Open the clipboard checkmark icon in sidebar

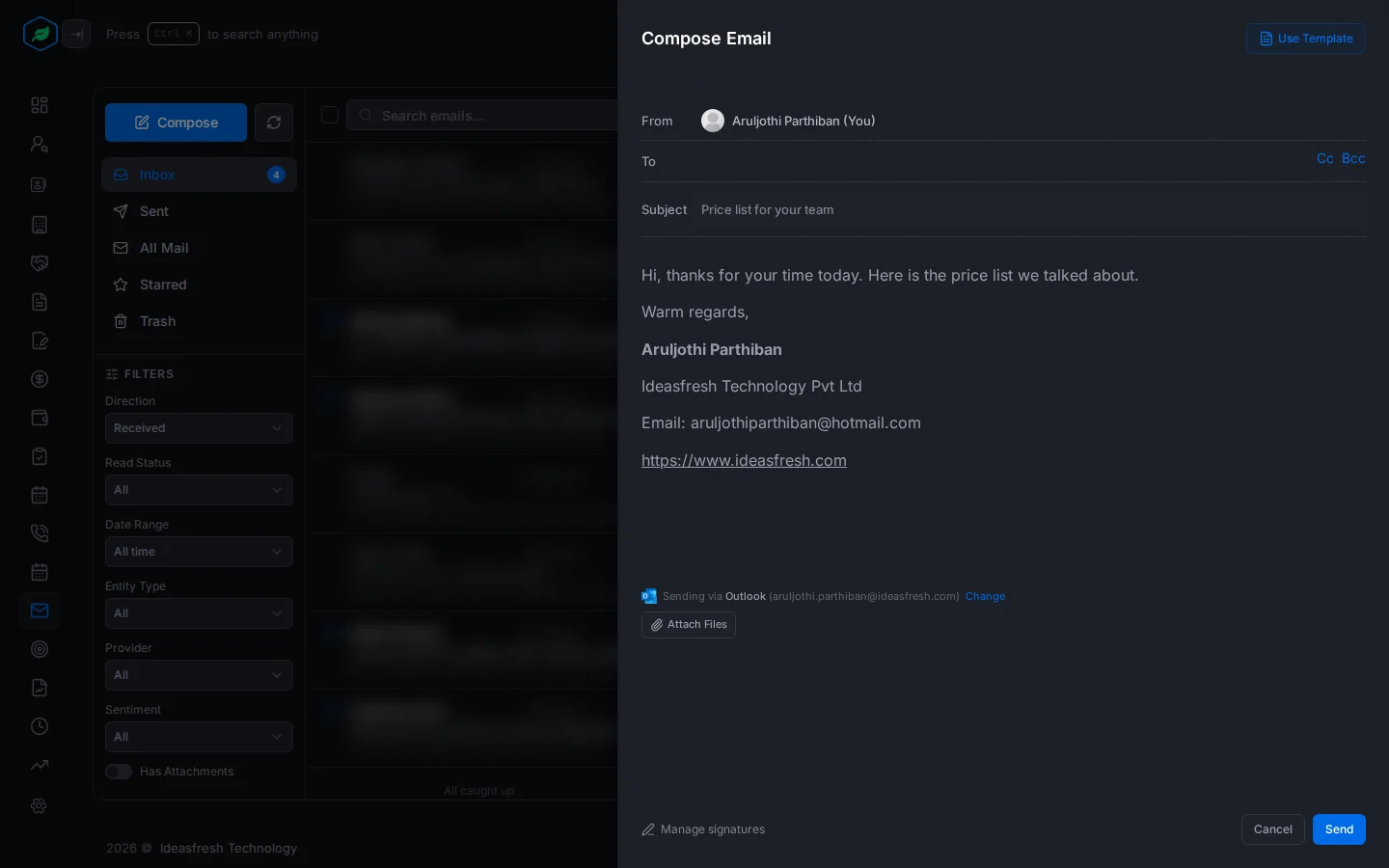[40, 456]
